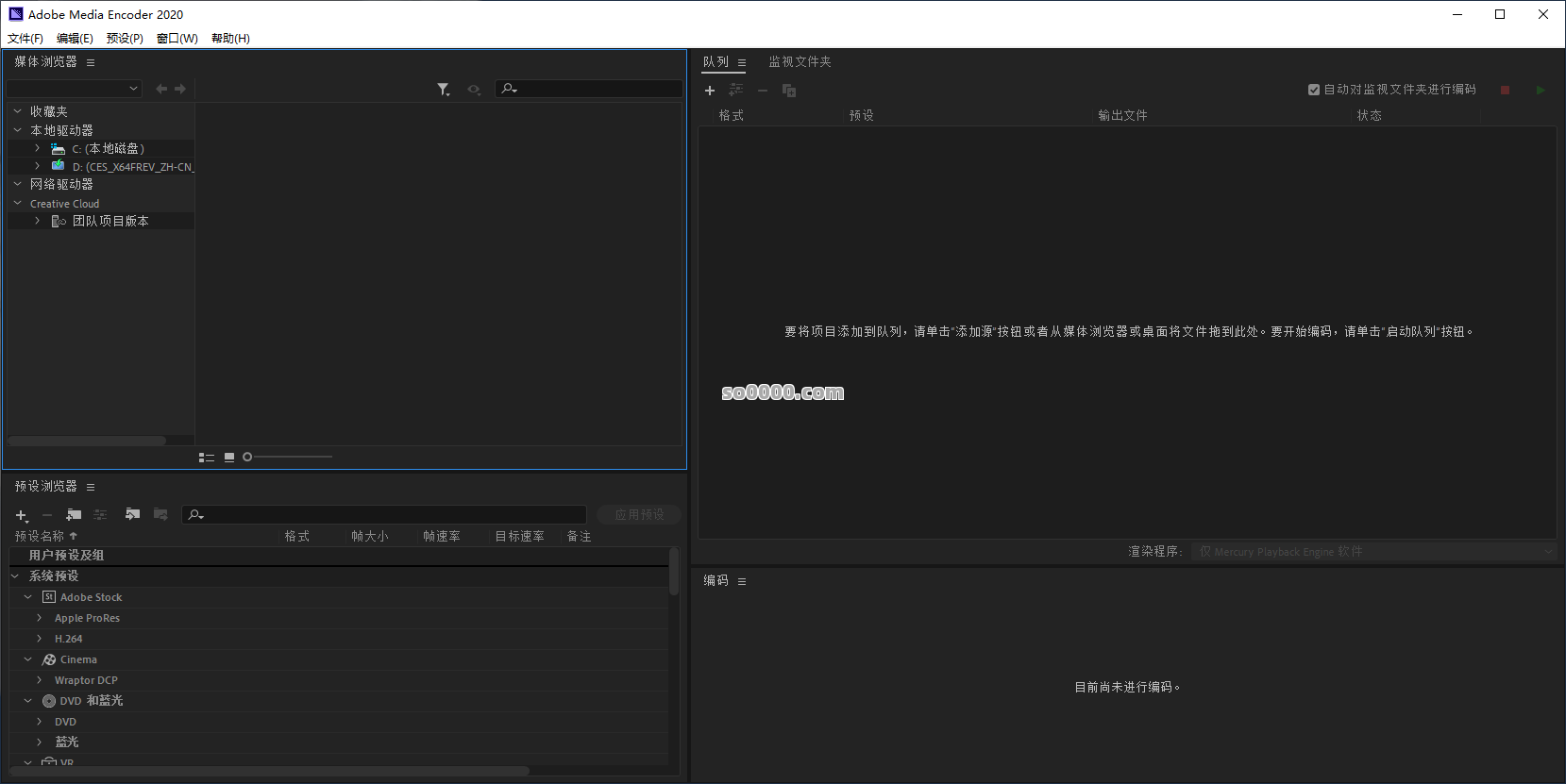Collapse the Creative Cloud tree node
Viewport: 1566px width, 784px height.
(18, 203)
